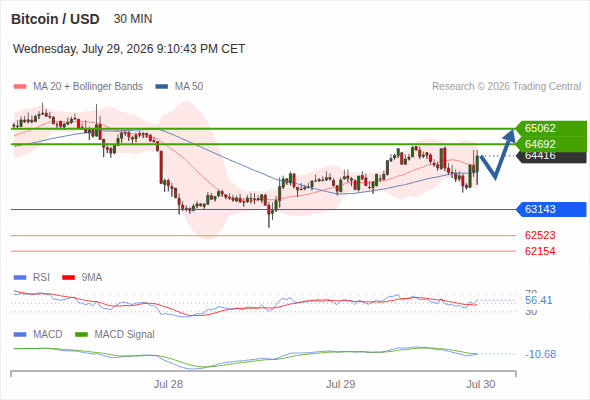Click the 9MA legend label
Screen dimensions: 590x400
pyautogui.click(x=92, y=278)
